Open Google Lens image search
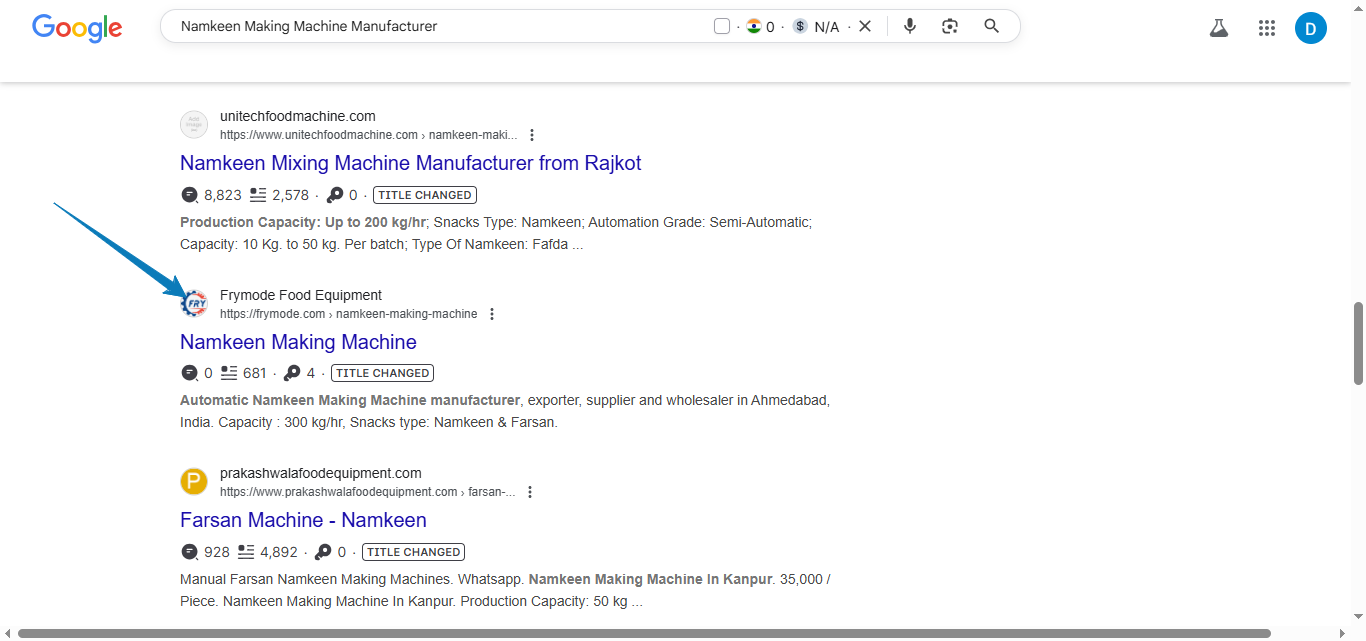The height and width of the screenshot is (641, 1366). click(x=950, y=26)
